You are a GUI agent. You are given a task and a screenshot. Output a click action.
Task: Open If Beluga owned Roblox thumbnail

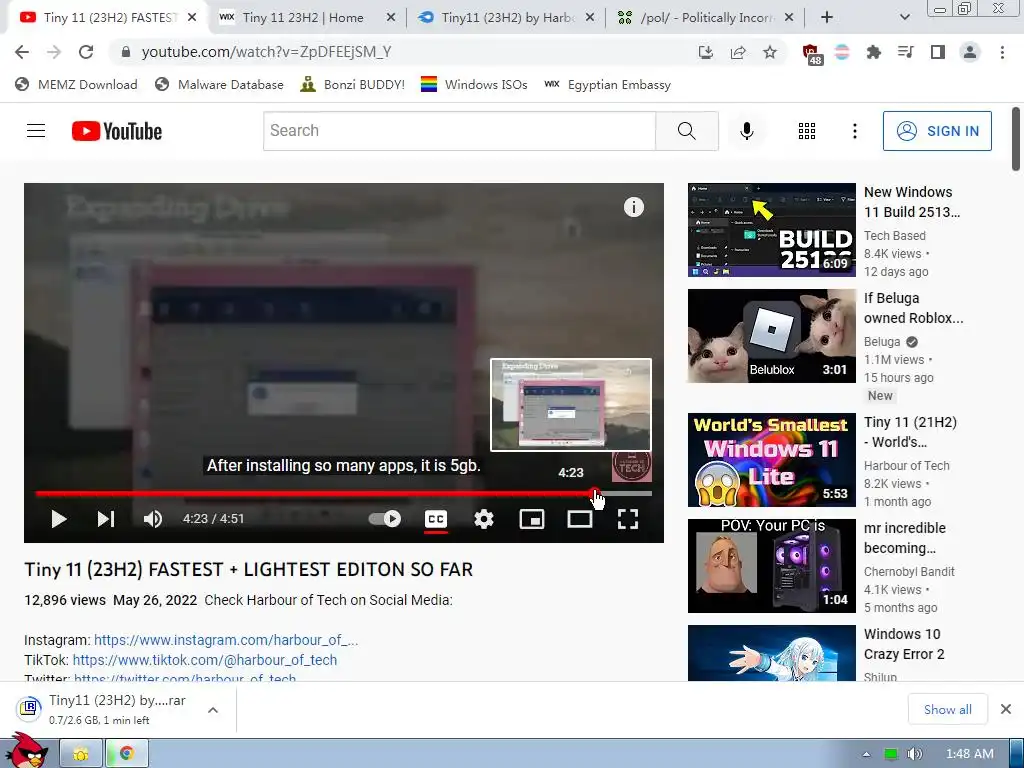pos(771,336)
